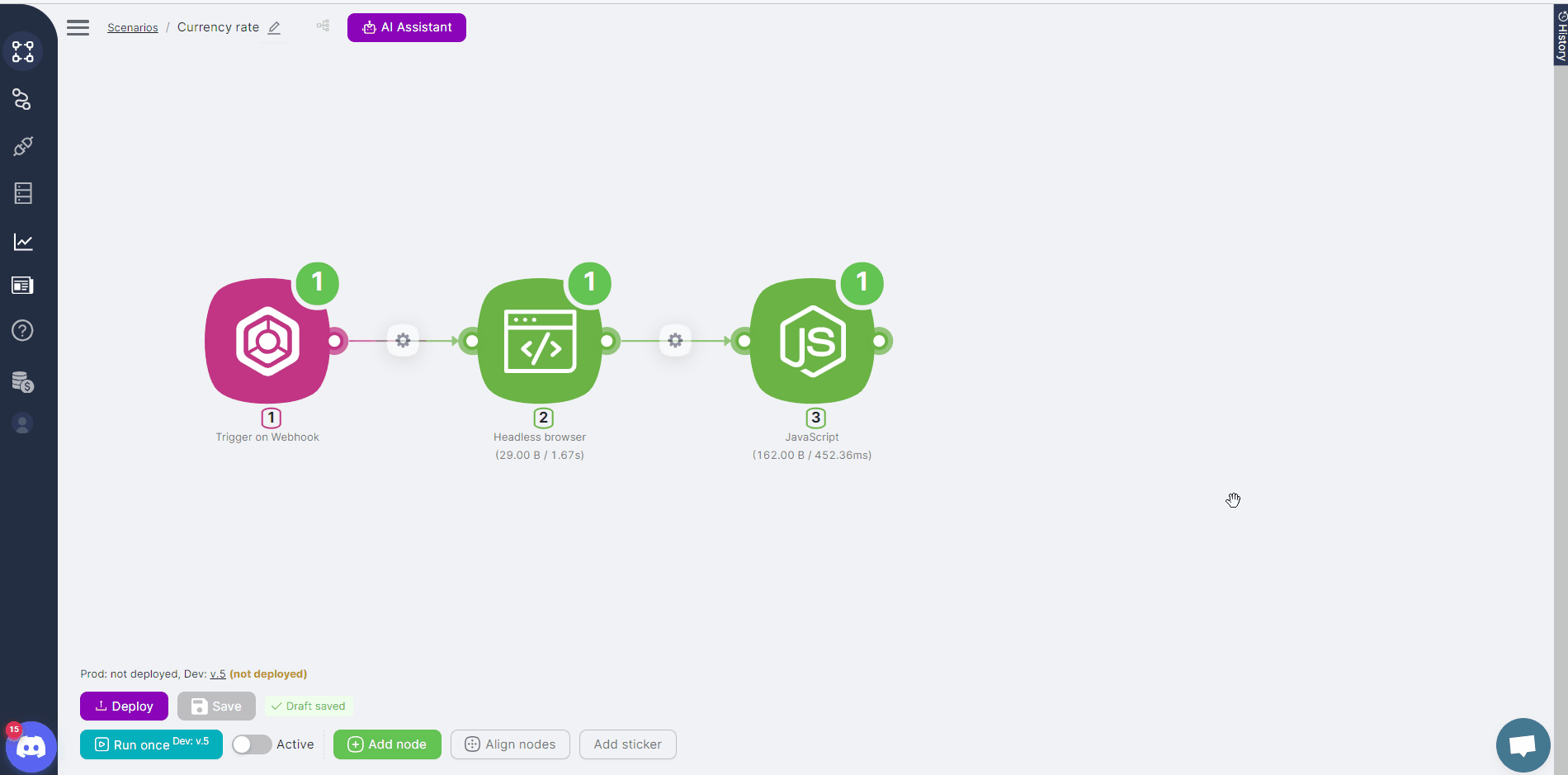This screenshot has height=775, width=1568.
Task: Open the analytics chart icon in sidebar
Action: pos(23,242)
